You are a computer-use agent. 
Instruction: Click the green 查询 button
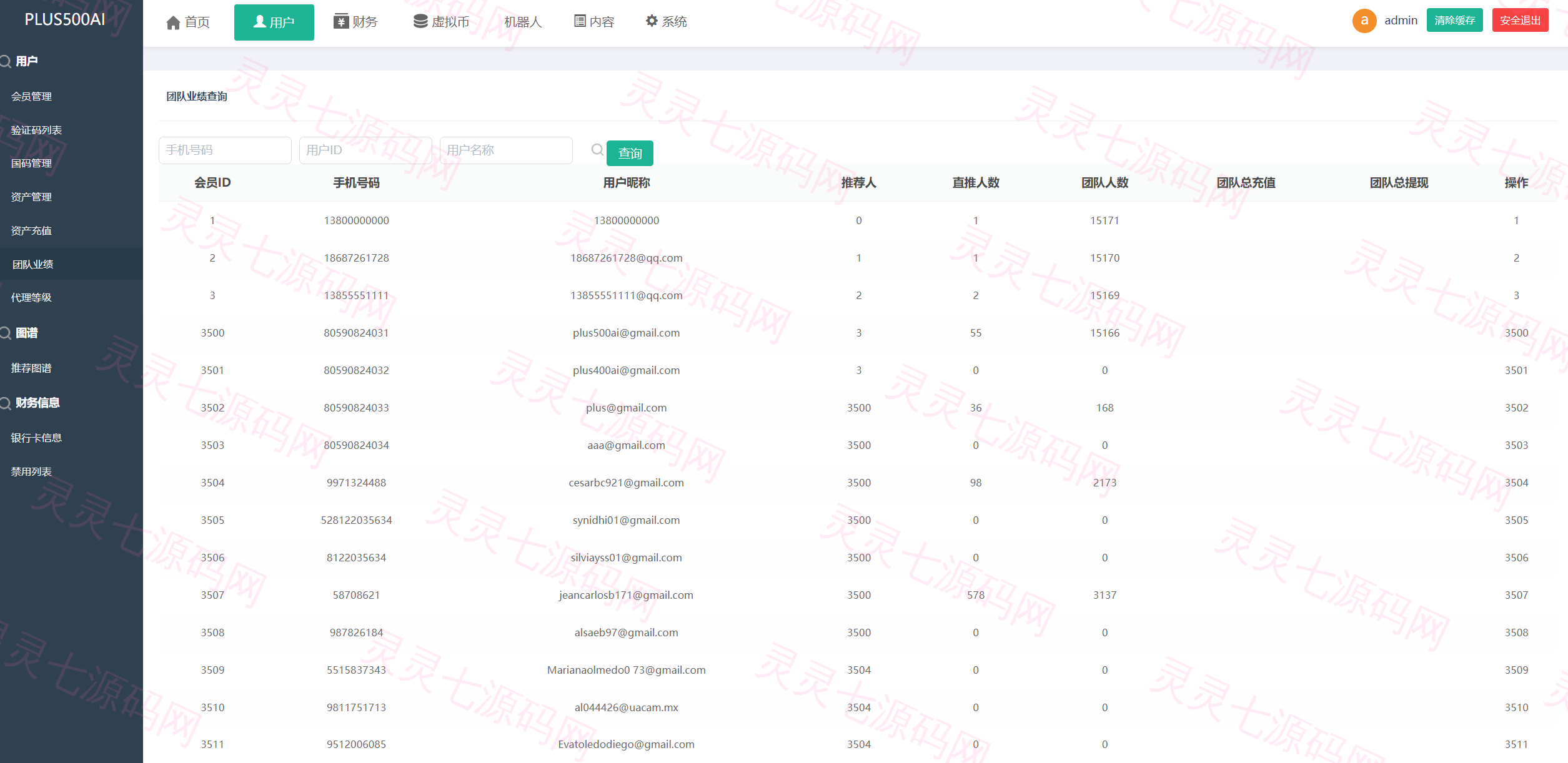(630, 153)
